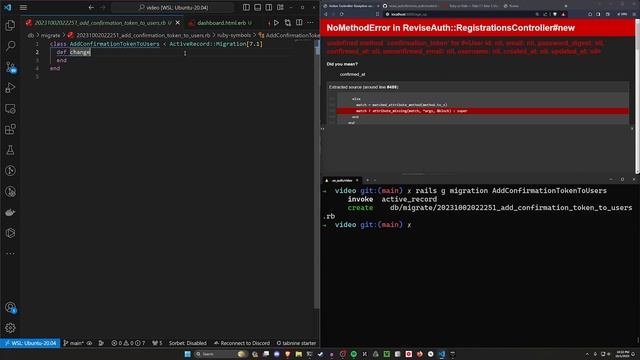
Task: Click Sorbet: Disabled status item
Action: pos(187,343)
